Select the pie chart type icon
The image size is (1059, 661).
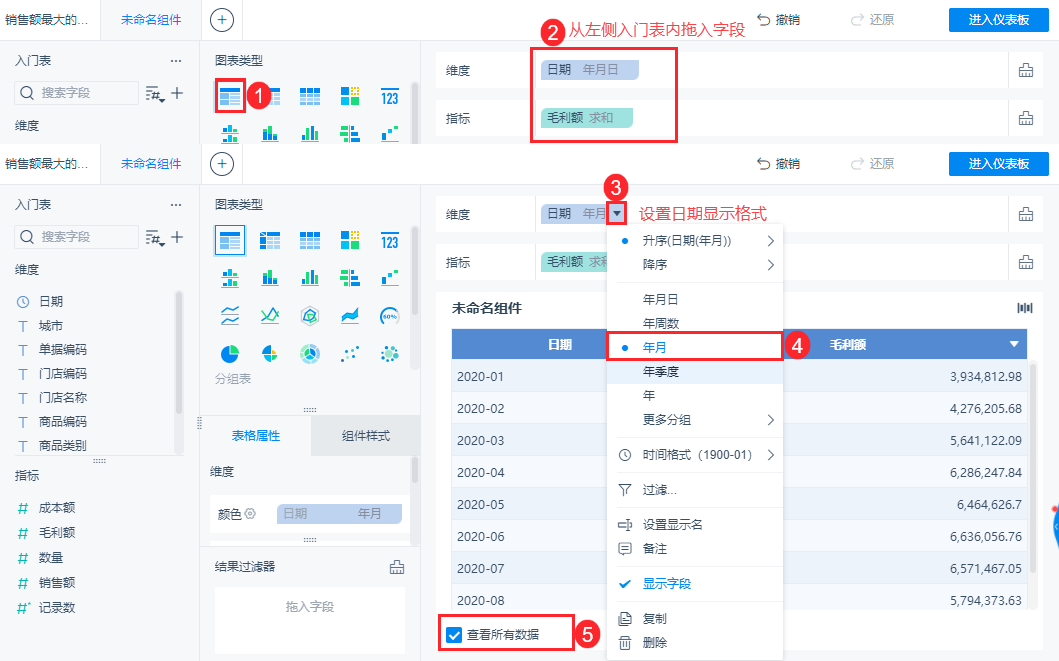coord(230,353)
